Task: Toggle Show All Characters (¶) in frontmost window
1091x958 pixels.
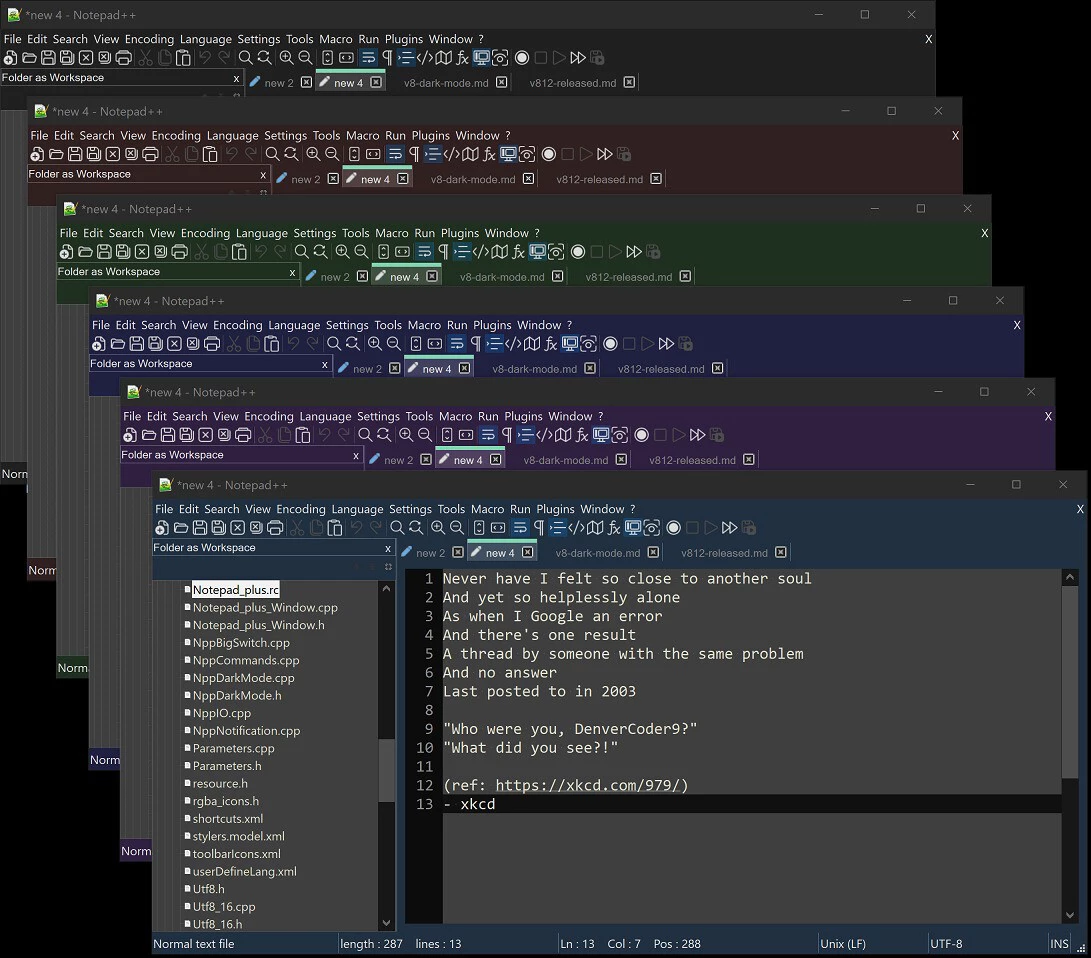Action: tap(539, 528)
